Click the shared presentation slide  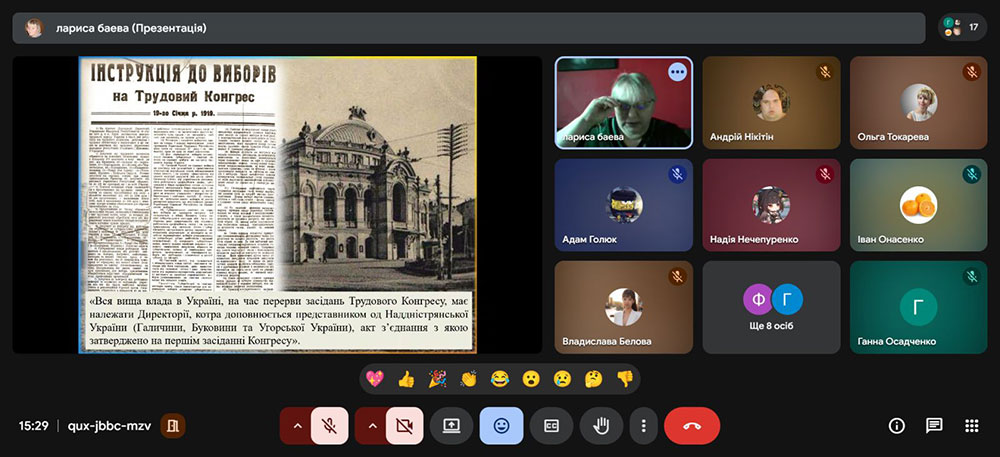[x=278, y=204]
